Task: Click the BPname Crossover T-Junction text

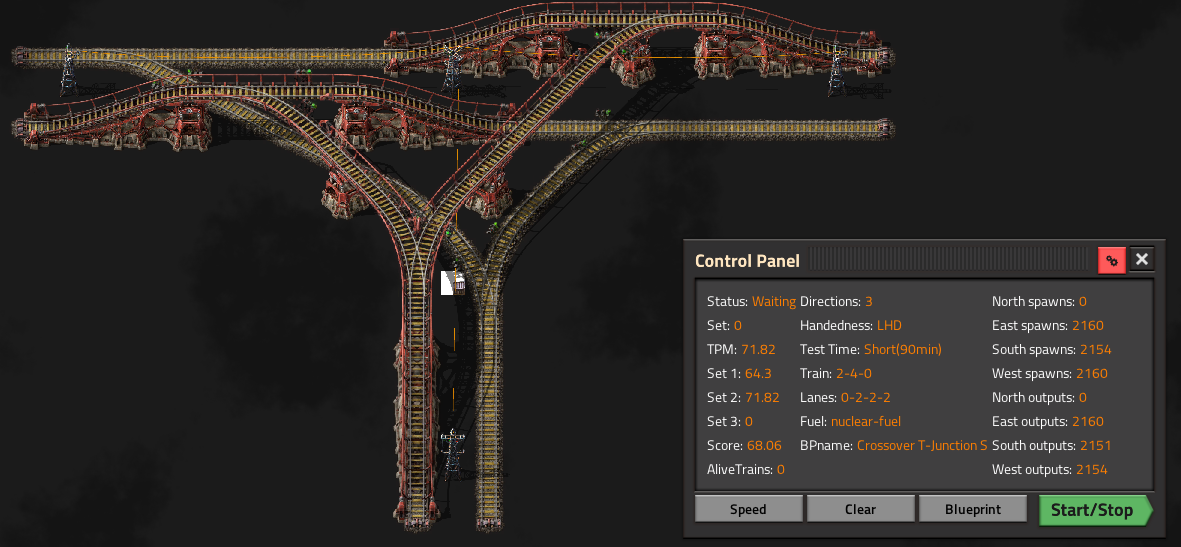Action: pos(922,445)
